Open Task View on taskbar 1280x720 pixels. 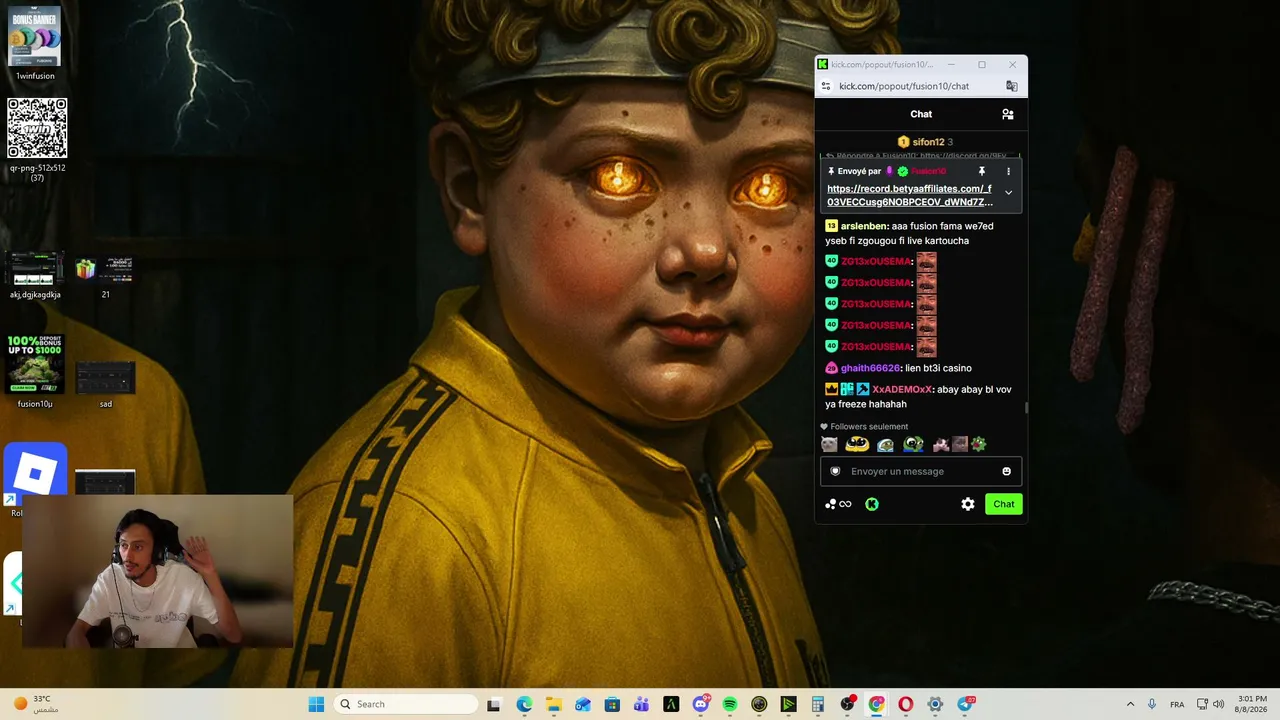coord(493,704)
